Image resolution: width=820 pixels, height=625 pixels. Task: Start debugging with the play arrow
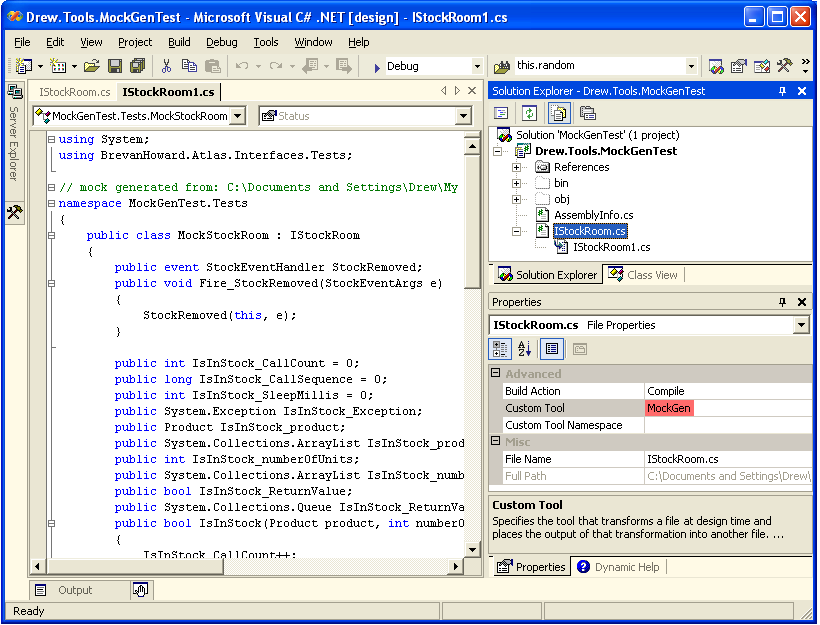[x=377, y=67]
